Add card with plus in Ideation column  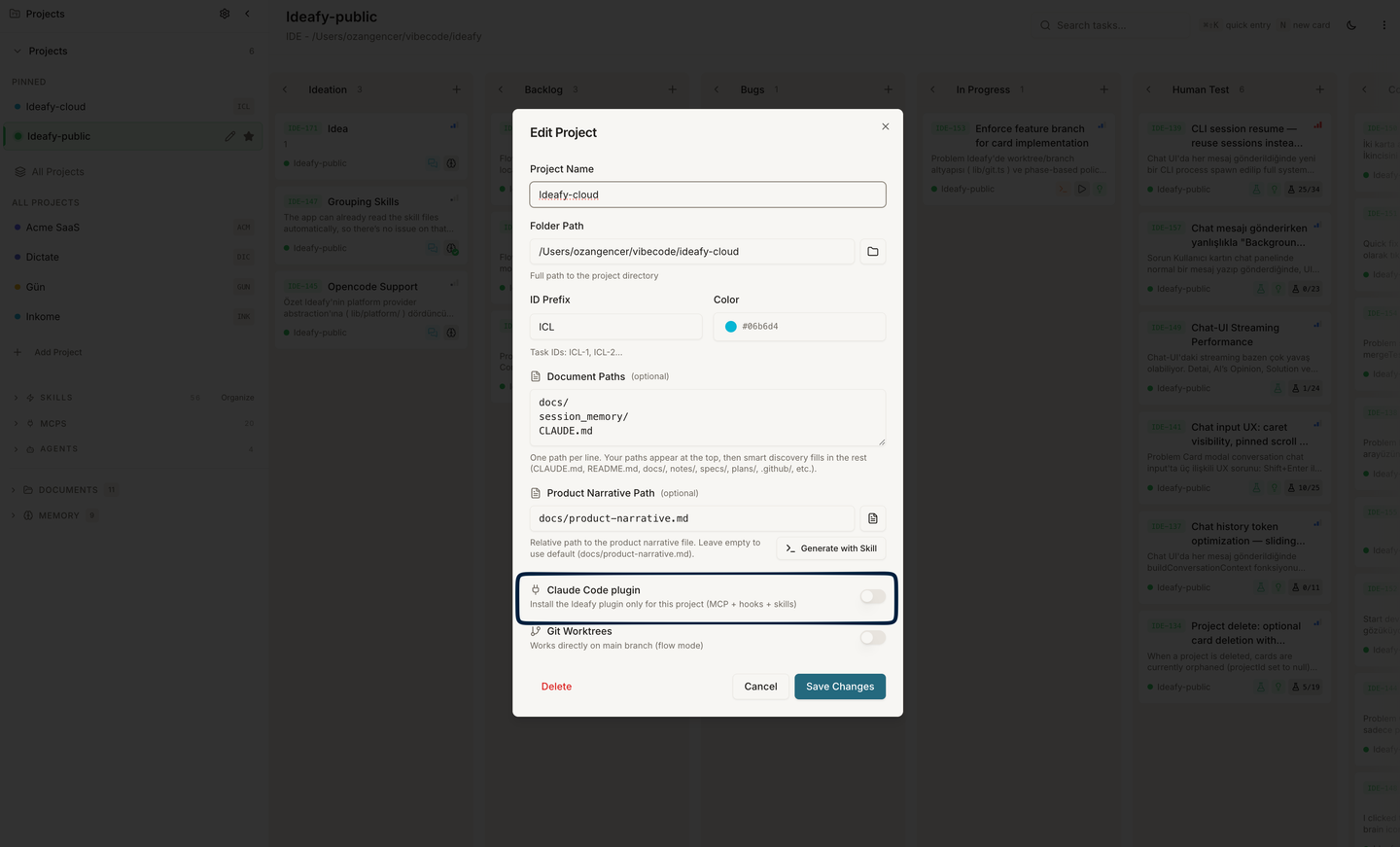point(456,89)
